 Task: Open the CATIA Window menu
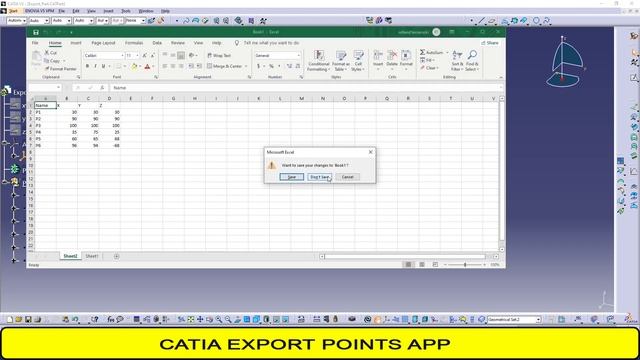pos(146,11)
